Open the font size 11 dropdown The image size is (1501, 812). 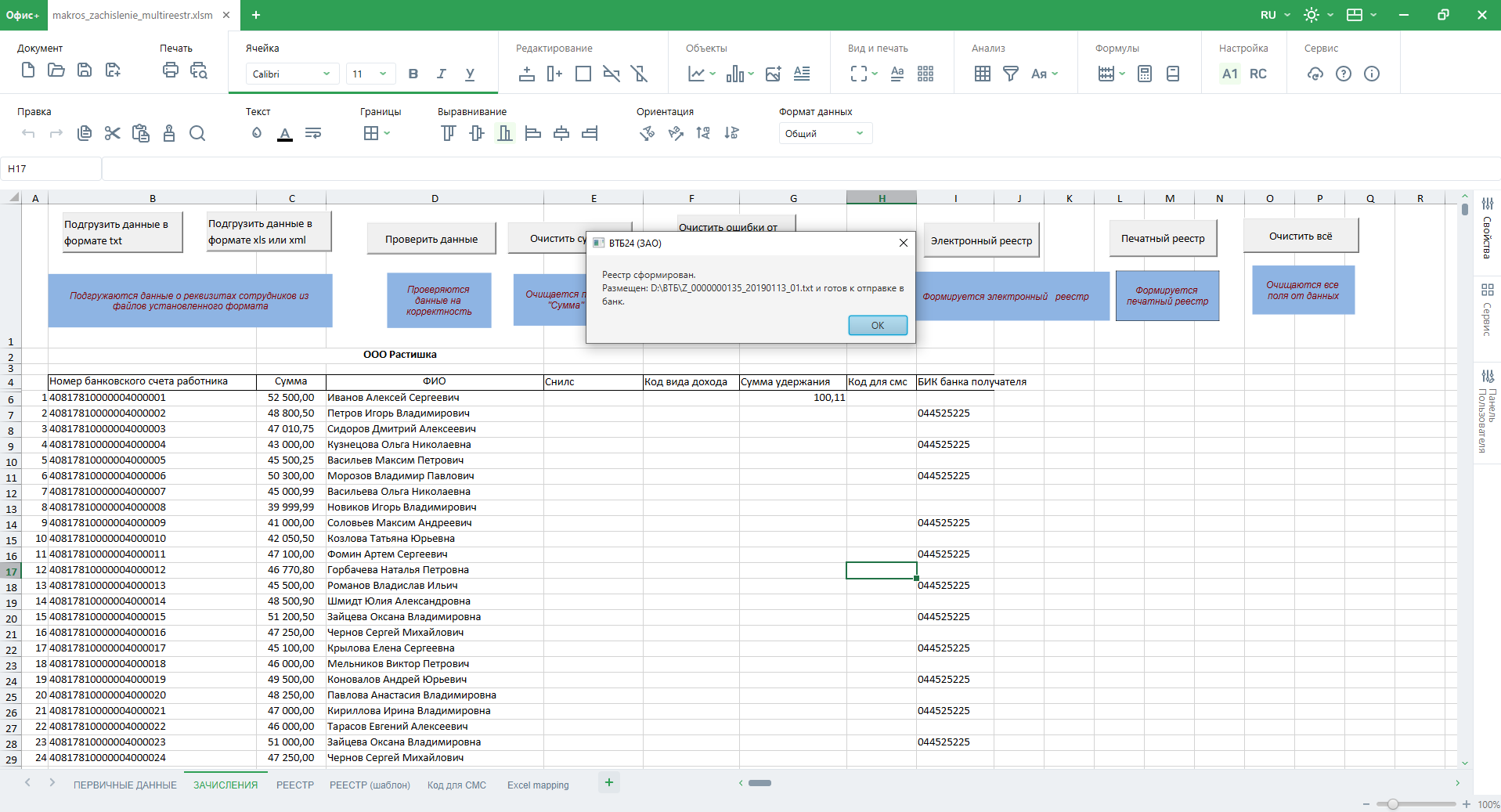[370, 74]
